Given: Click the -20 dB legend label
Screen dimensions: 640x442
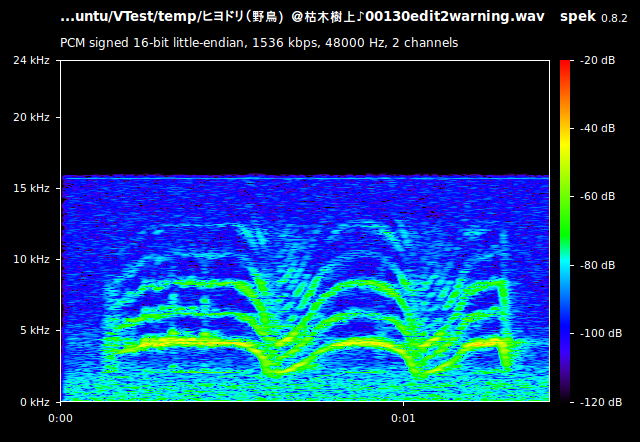Looking at the screenshot, I should 598,60.
